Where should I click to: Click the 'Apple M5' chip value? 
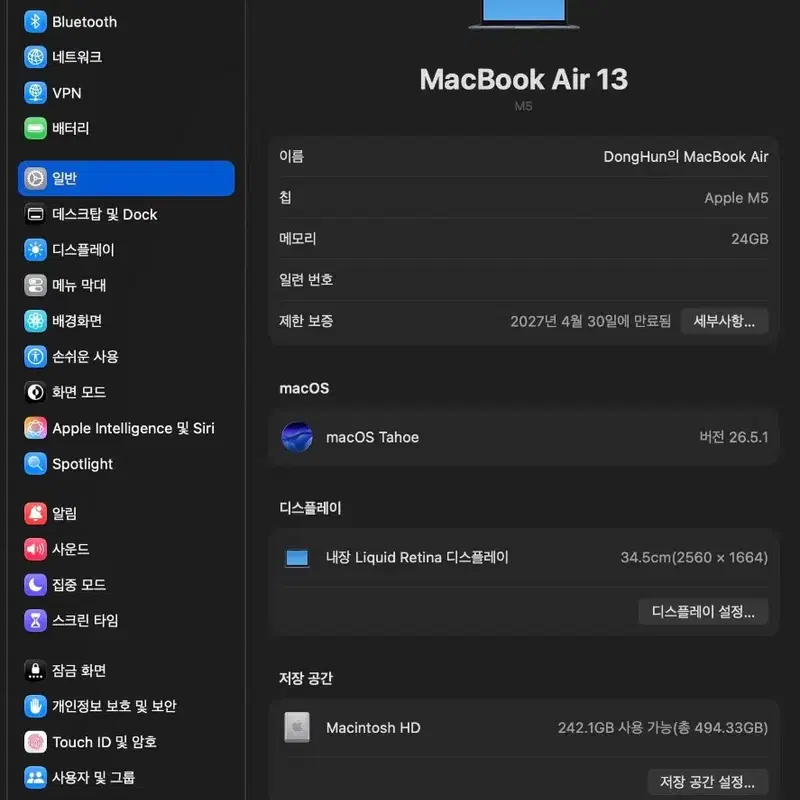tap(736, 198)
